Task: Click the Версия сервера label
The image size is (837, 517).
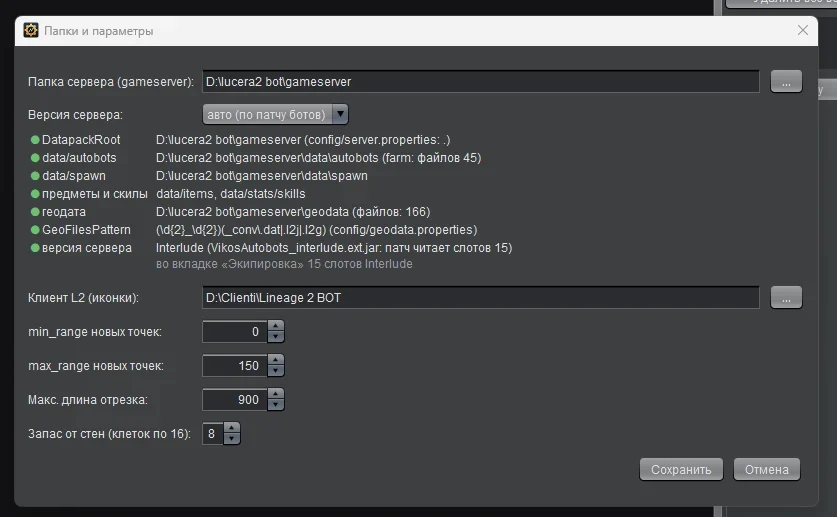Action: point(75,115)
